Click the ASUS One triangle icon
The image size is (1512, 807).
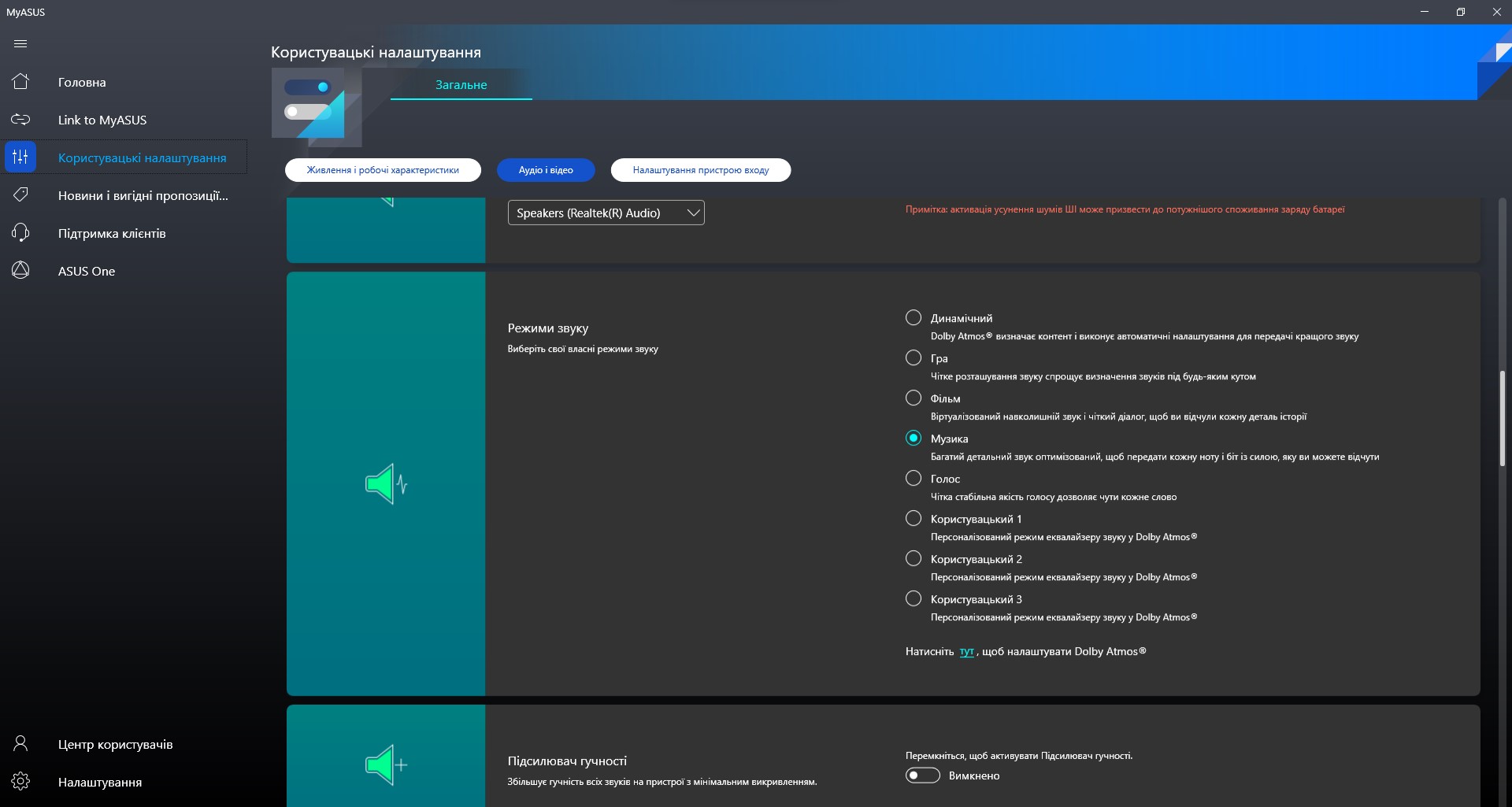coord(20,271)
